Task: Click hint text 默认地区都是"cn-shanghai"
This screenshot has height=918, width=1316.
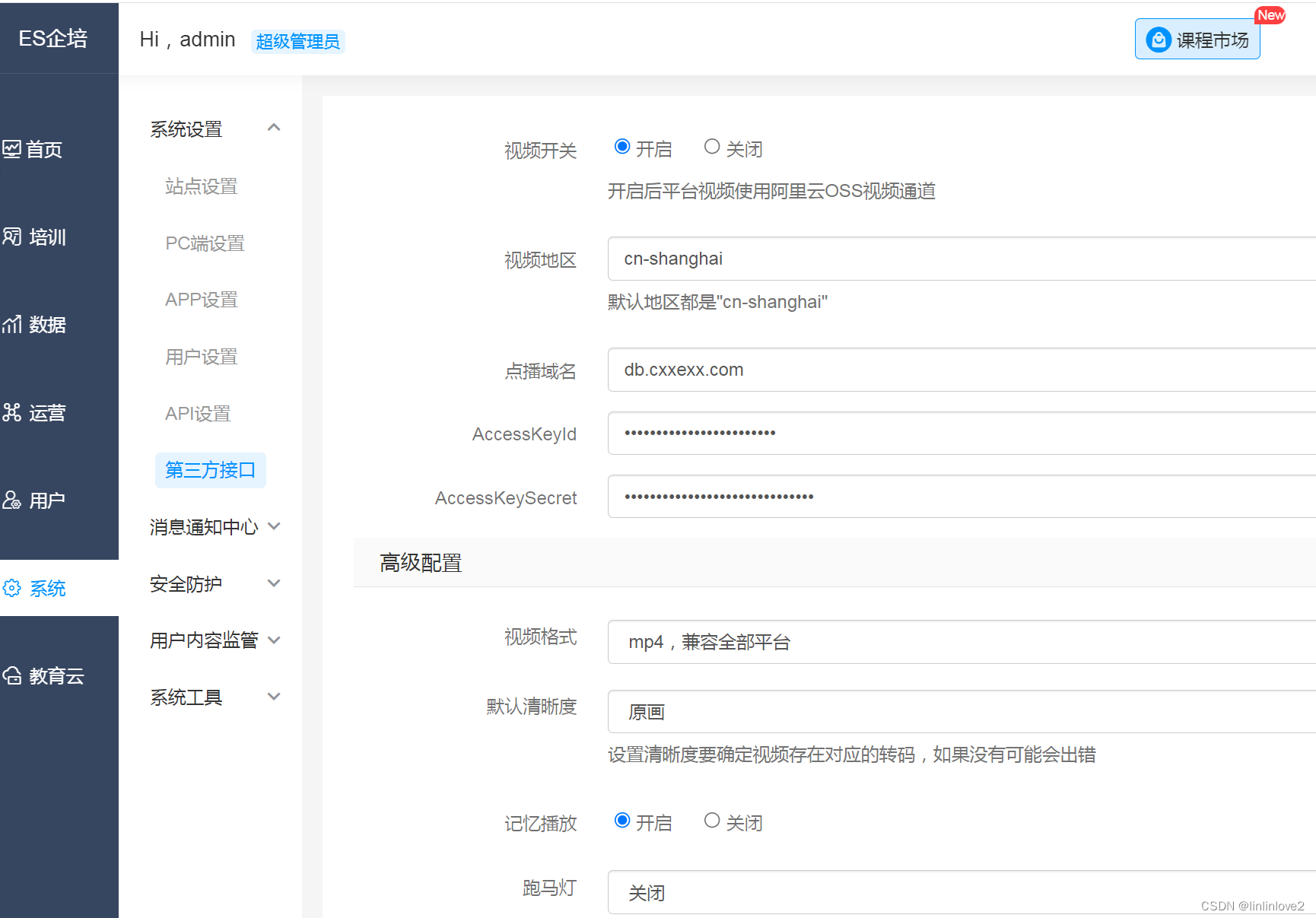Action: click(717, 302)
